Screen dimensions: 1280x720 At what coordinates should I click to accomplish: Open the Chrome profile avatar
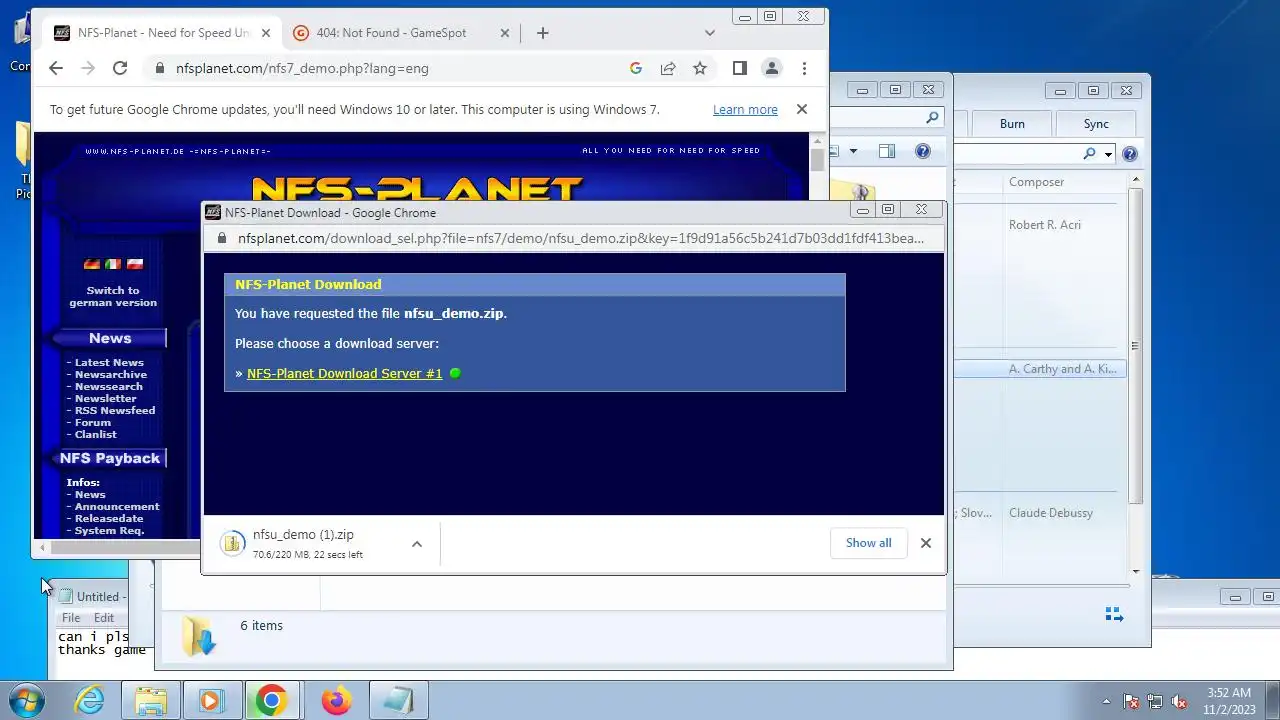pyautogui.click(x=772, y=68)
